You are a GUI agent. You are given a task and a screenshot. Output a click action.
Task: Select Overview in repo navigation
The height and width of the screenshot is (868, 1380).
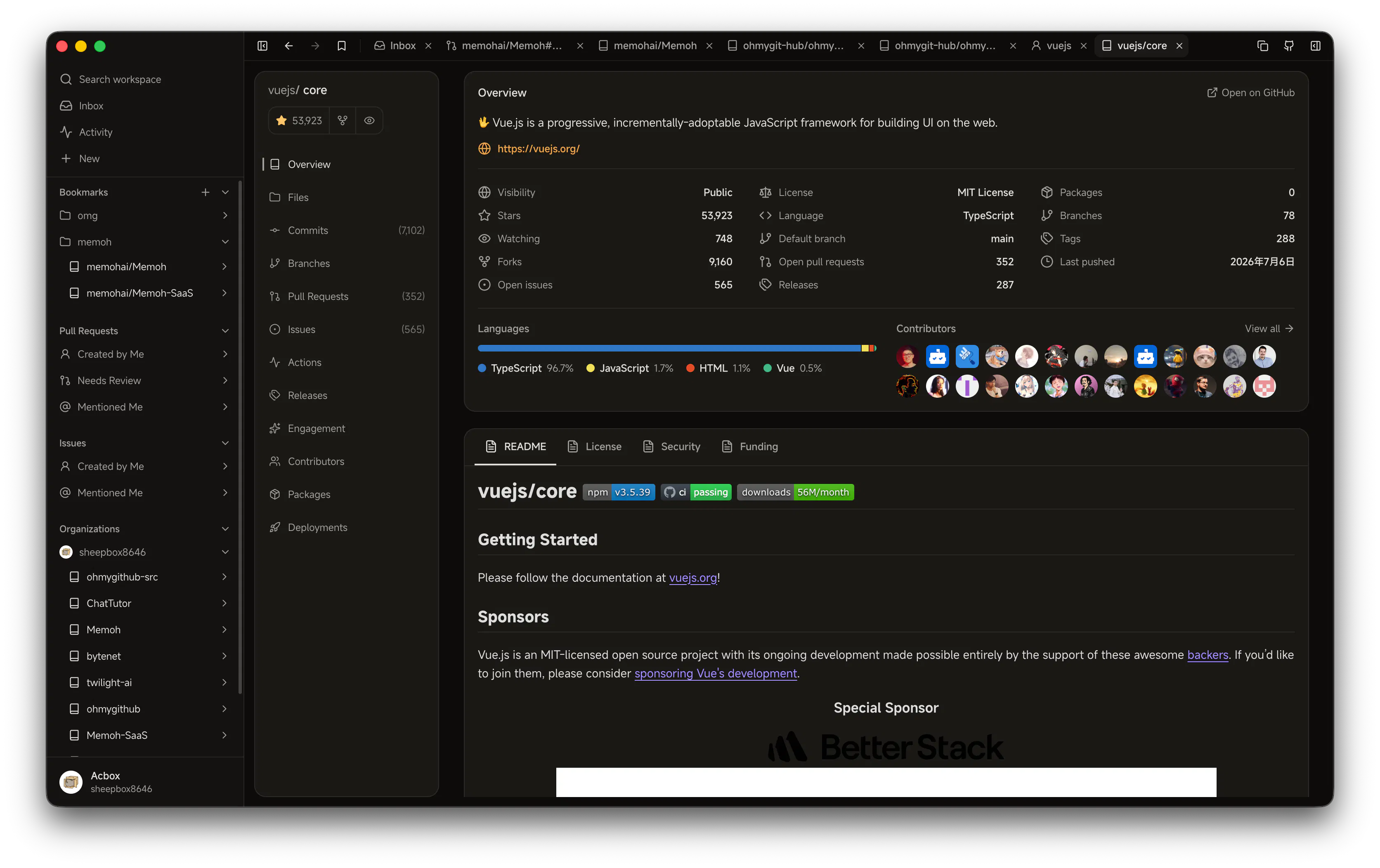click(x=346, y=165)
